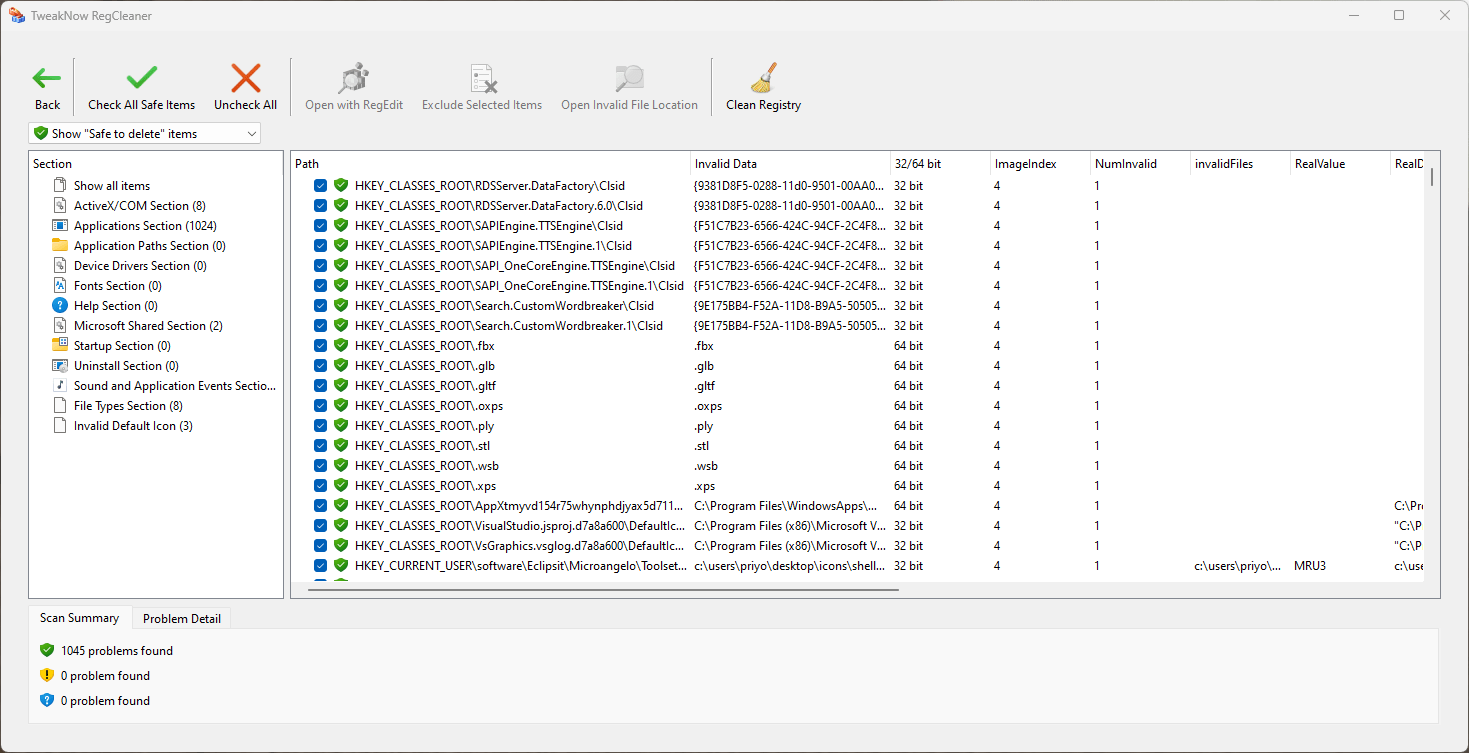
Task: Select the Scan Summary tab
Action: (79, 618)
